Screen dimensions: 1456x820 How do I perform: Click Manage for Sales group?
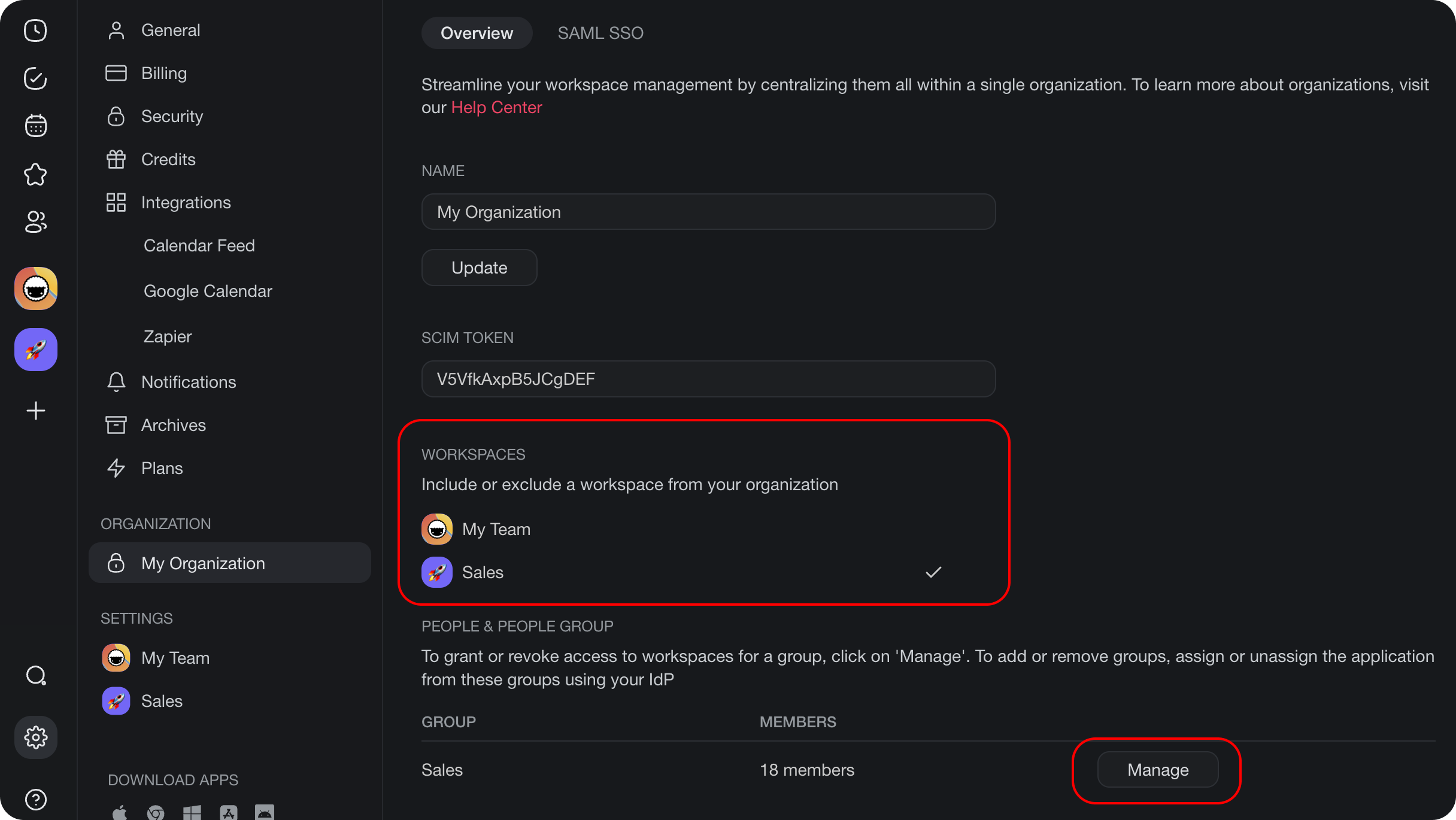point(1157,770)
